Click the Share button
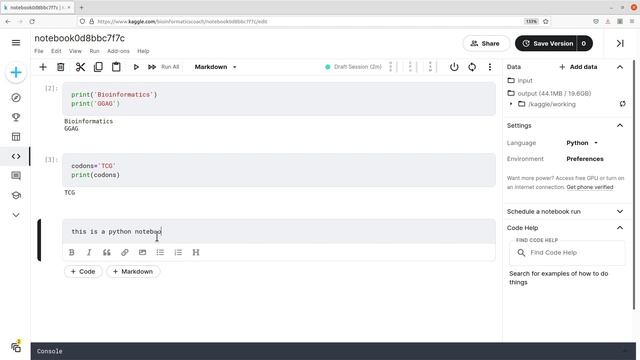Image resolution: width=640 pixels, height=360 pixels. click(x=486, y=43)
